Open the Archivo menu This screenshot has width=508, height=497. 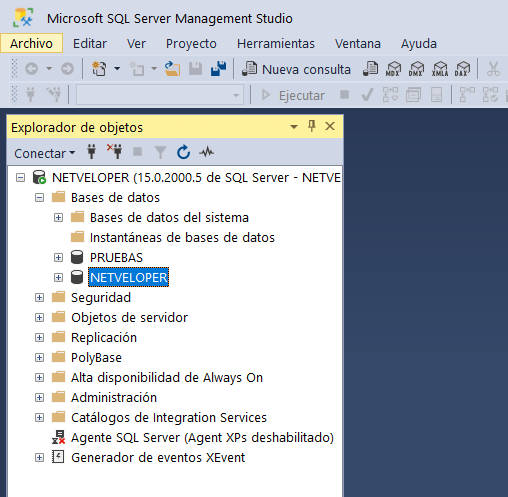(31, 43)
